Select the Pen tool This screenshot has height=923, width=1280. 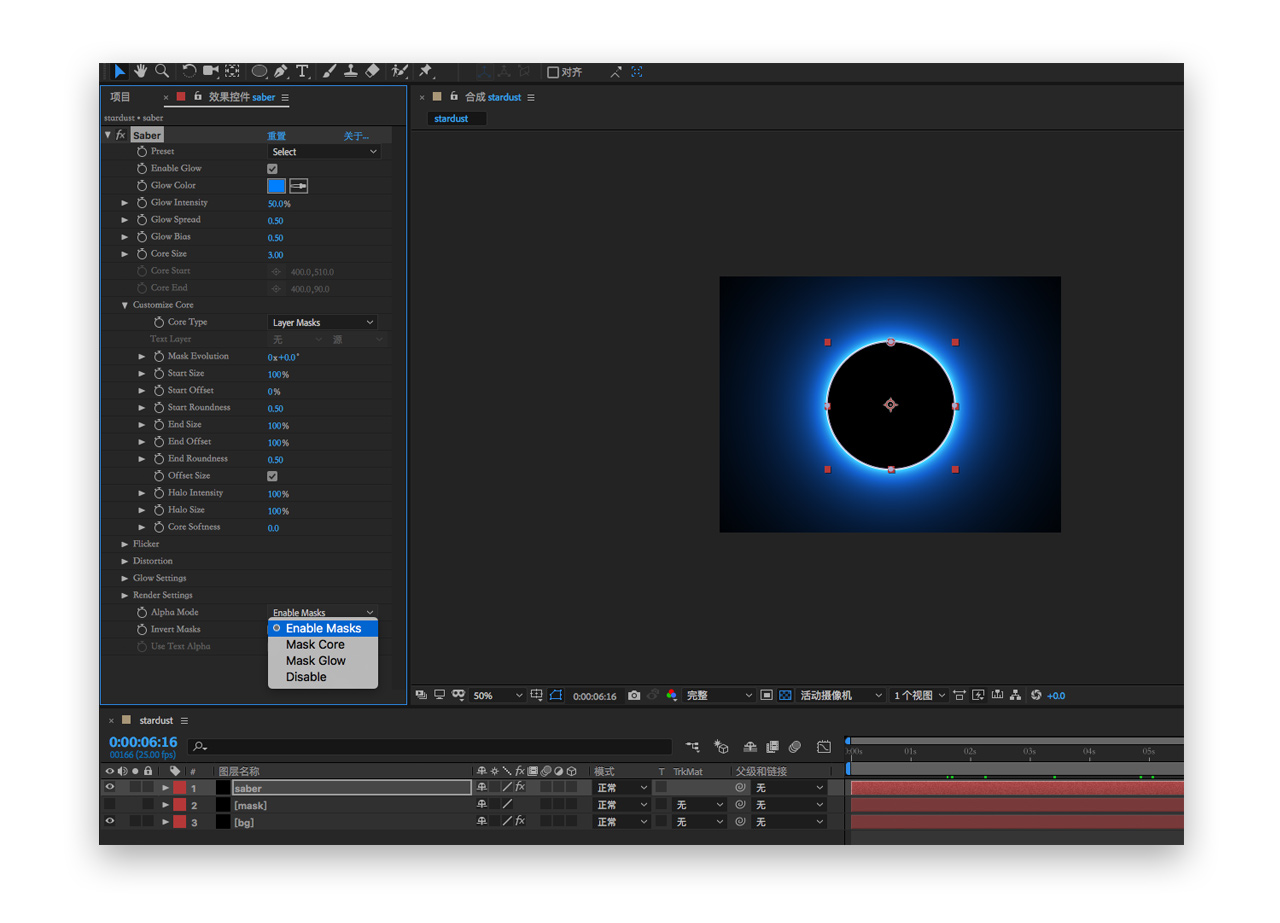coord(281,71)
